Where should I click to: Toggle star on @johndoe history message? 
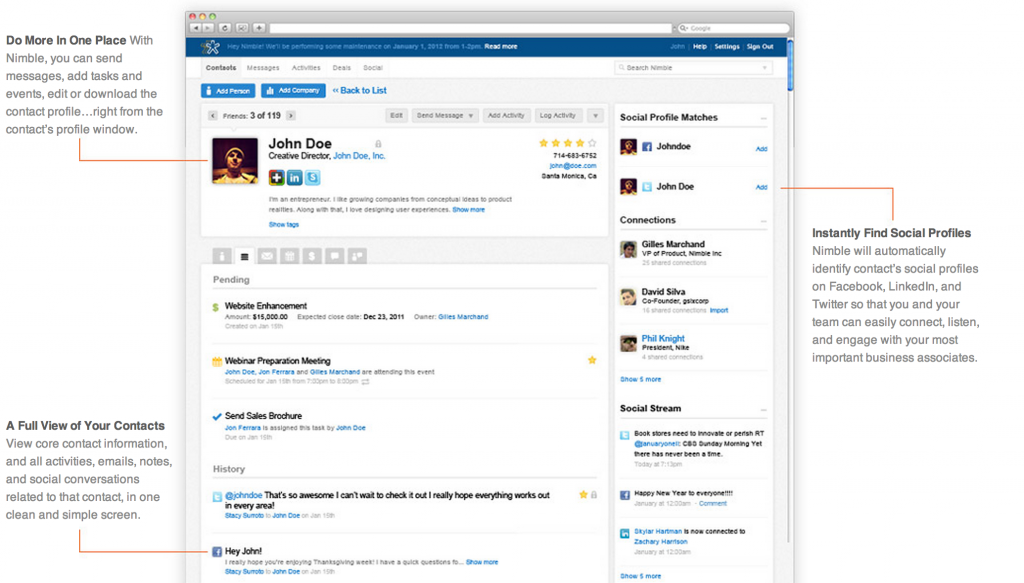583,495
